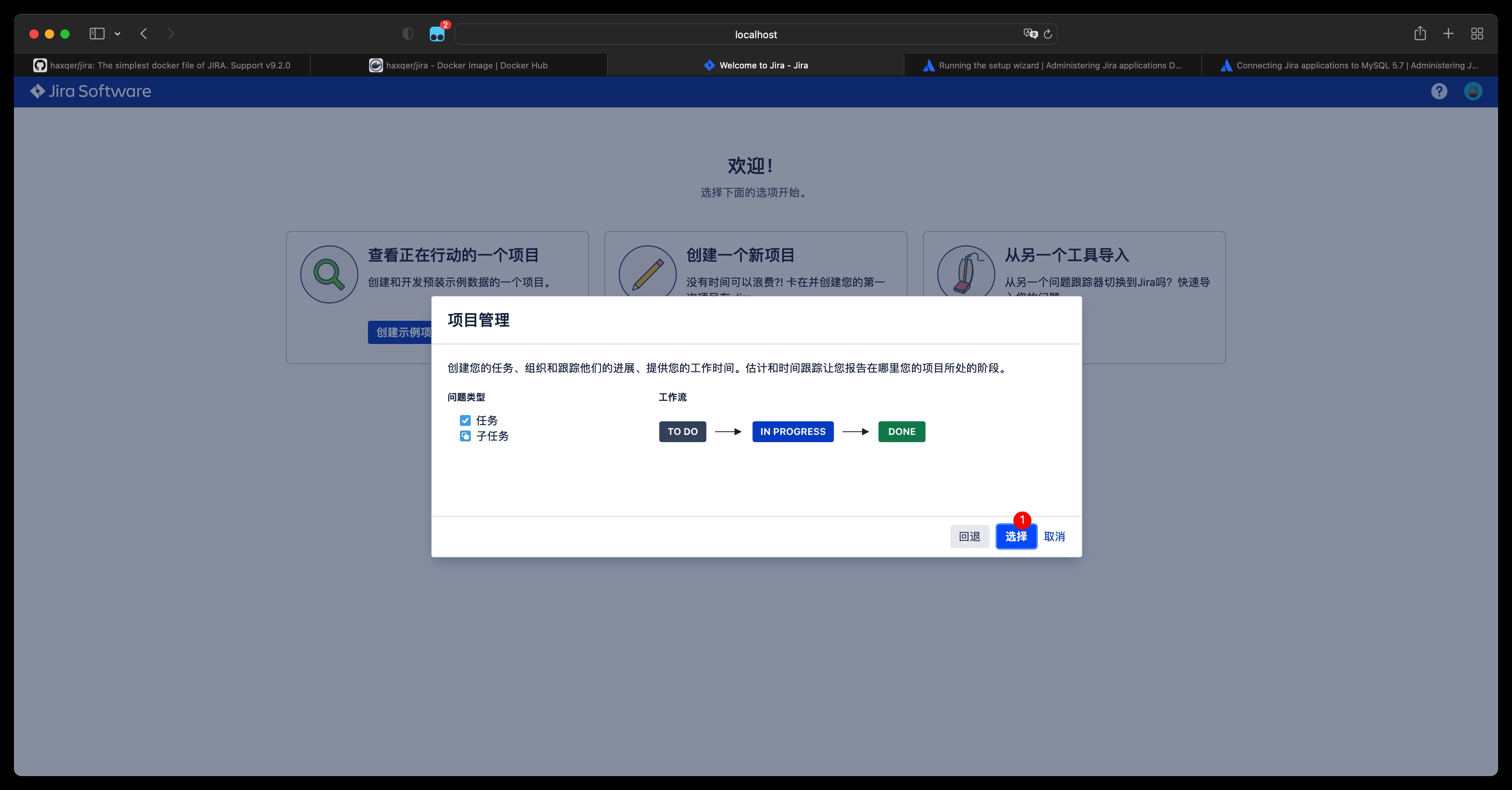Show the tab overview grid icon
Image resolution: width=1512 pixels, height=790 pixels.
[x=1477, y=34]
